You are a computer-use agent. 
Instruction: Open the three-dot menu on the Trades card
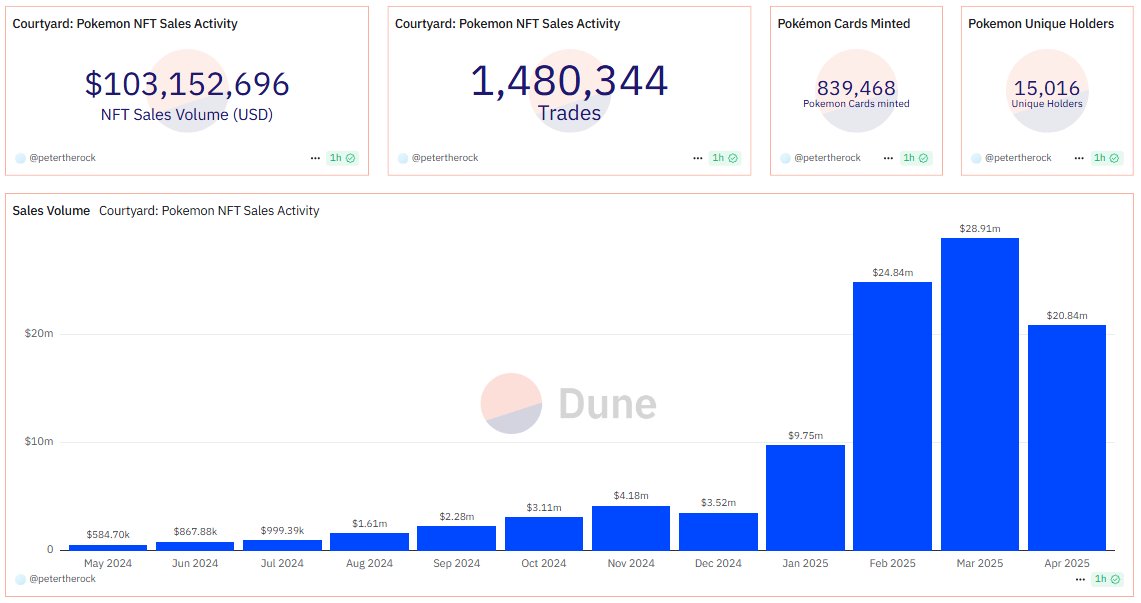(698, 158)
